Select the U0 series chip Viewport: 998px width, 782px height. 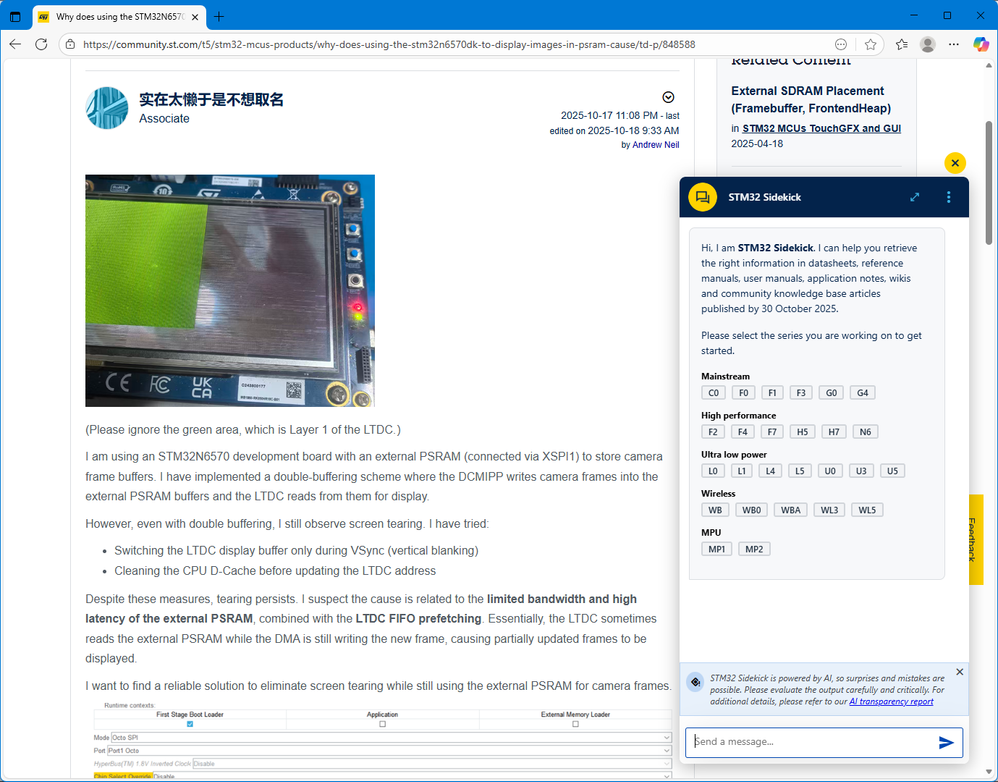(830, 471)
